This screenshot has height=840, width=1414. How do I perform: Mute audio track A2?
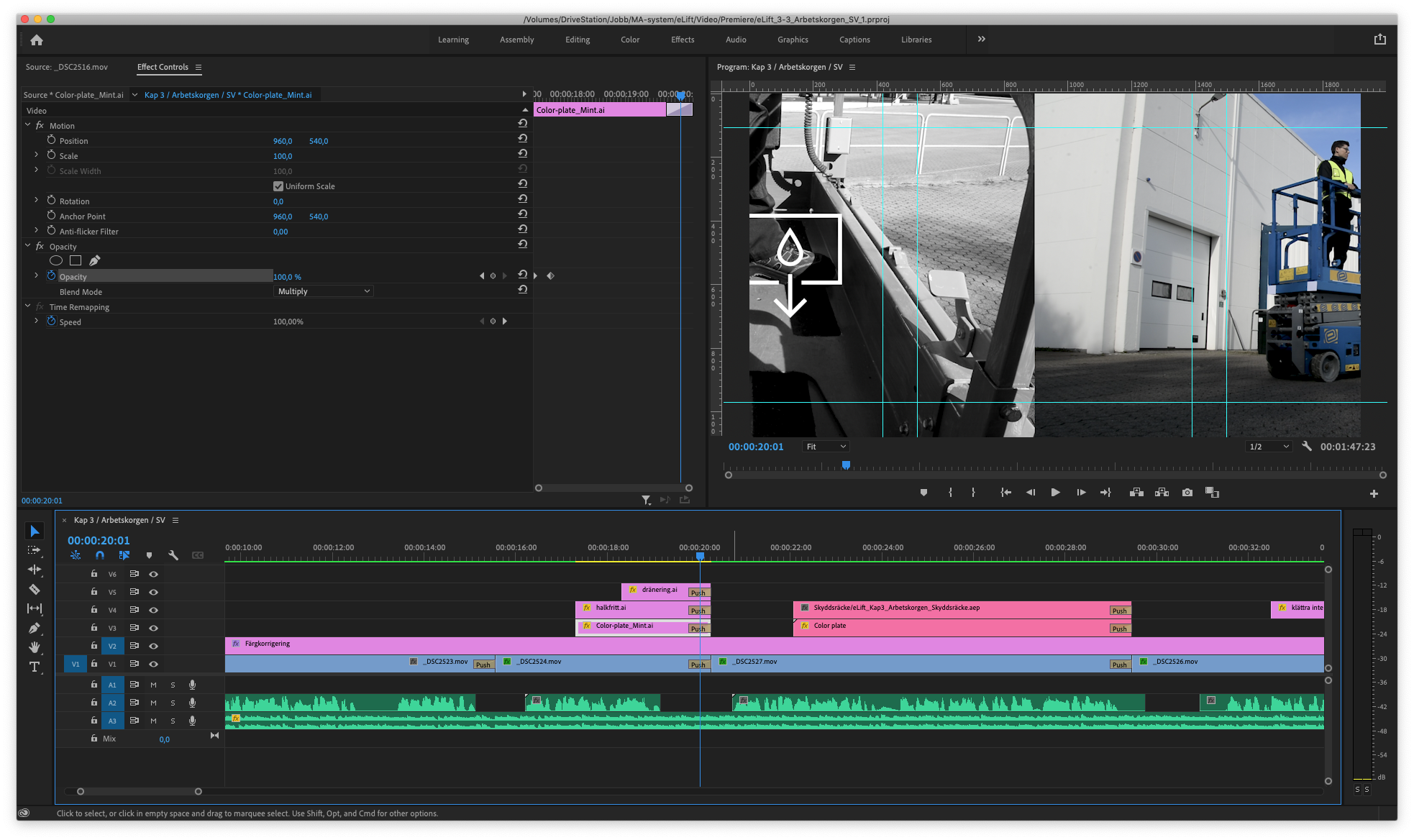click(x=153, y=703)
